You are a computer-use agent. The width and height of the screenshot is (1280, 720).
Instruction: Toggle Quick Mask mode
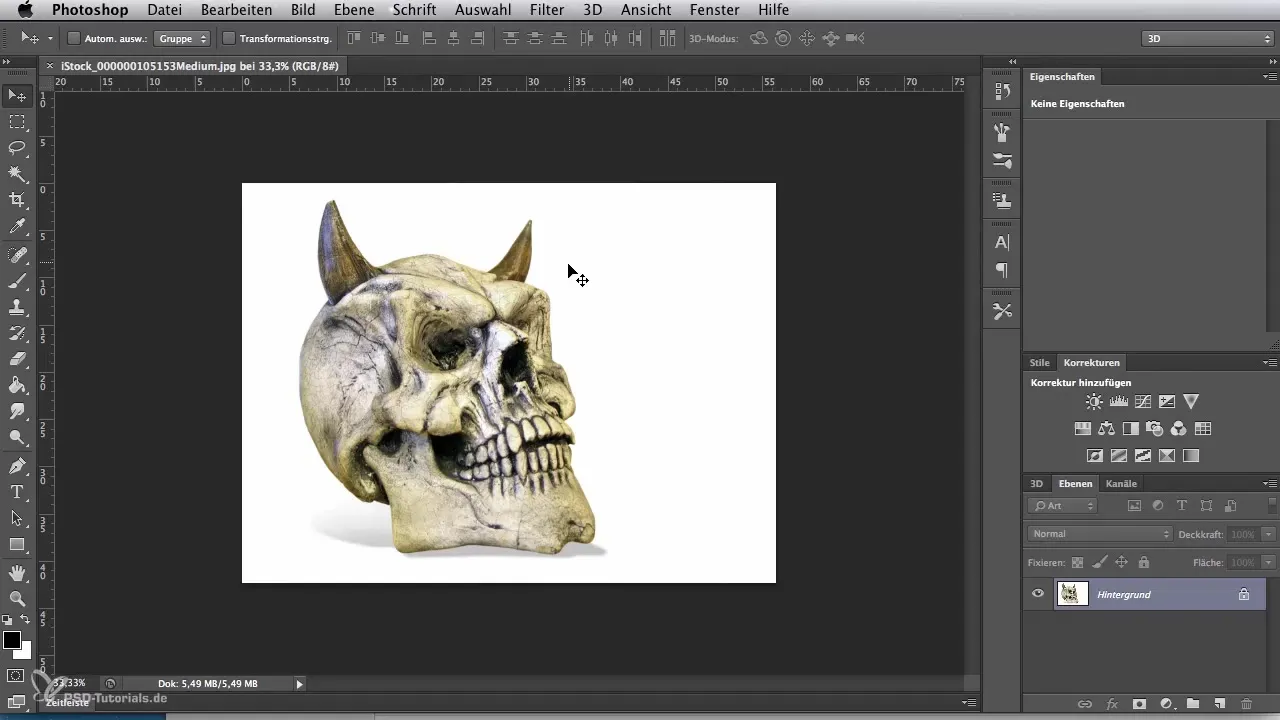point(17,676)
